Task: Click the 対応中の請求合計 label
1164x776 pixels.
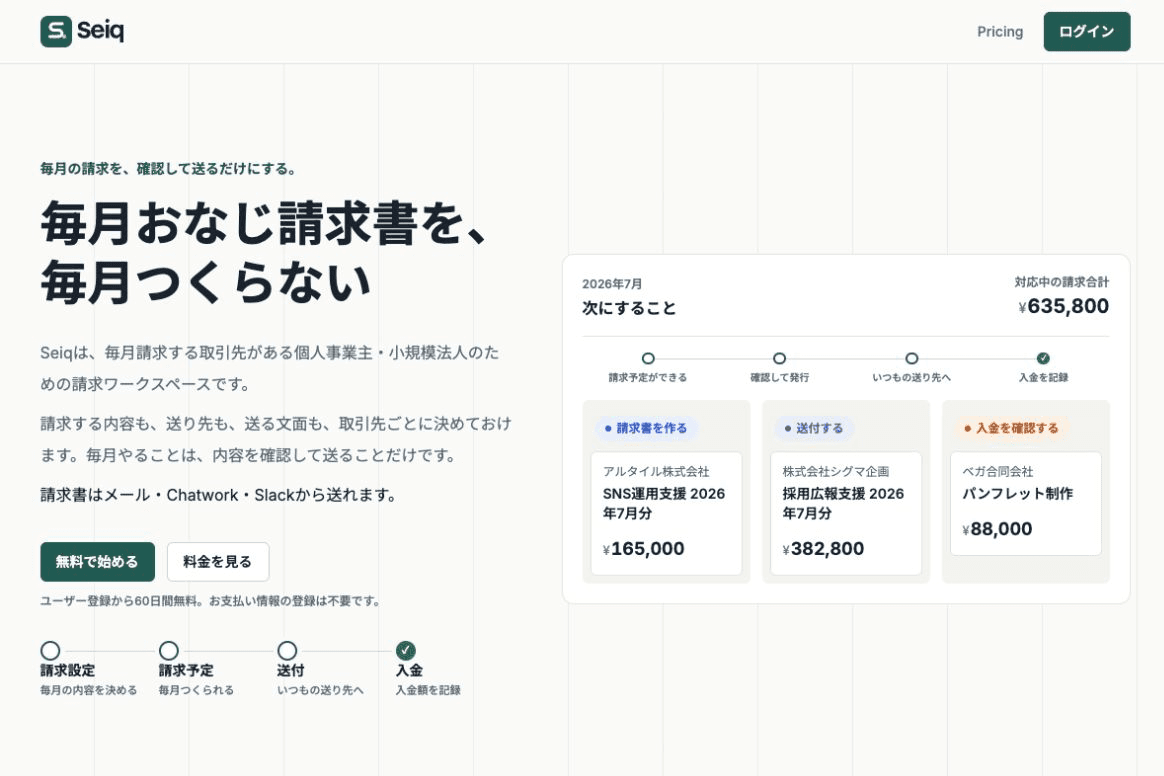Action: click(x=1062, y=282)
